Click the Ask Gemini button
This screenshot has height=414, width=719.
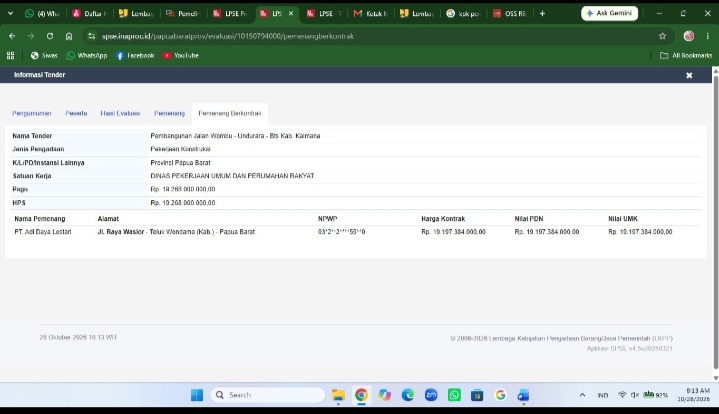tap(609, 13)
